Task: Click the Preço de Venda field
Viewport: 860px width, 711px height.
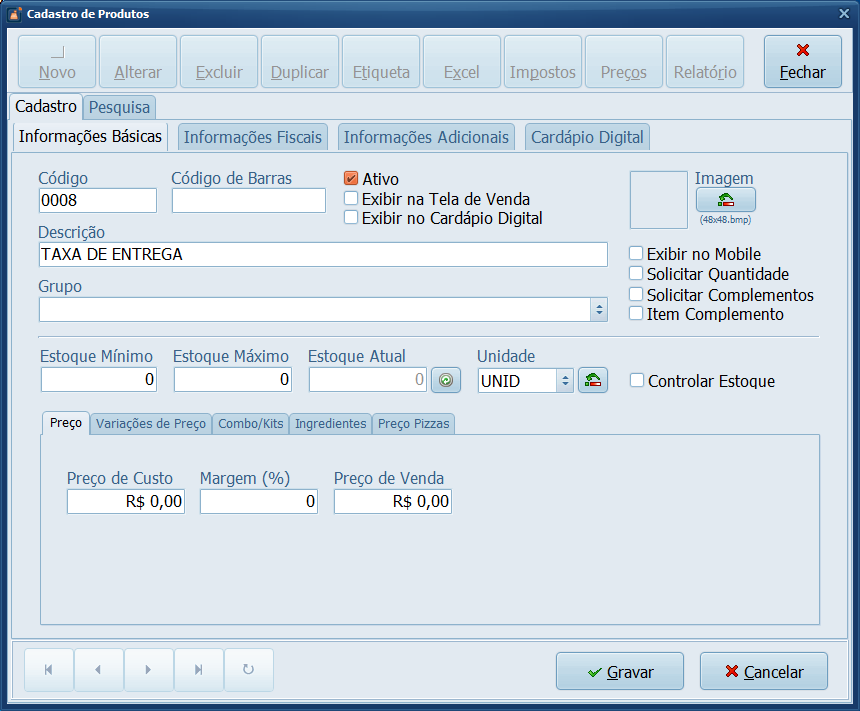Action: [x=392, y=501]
